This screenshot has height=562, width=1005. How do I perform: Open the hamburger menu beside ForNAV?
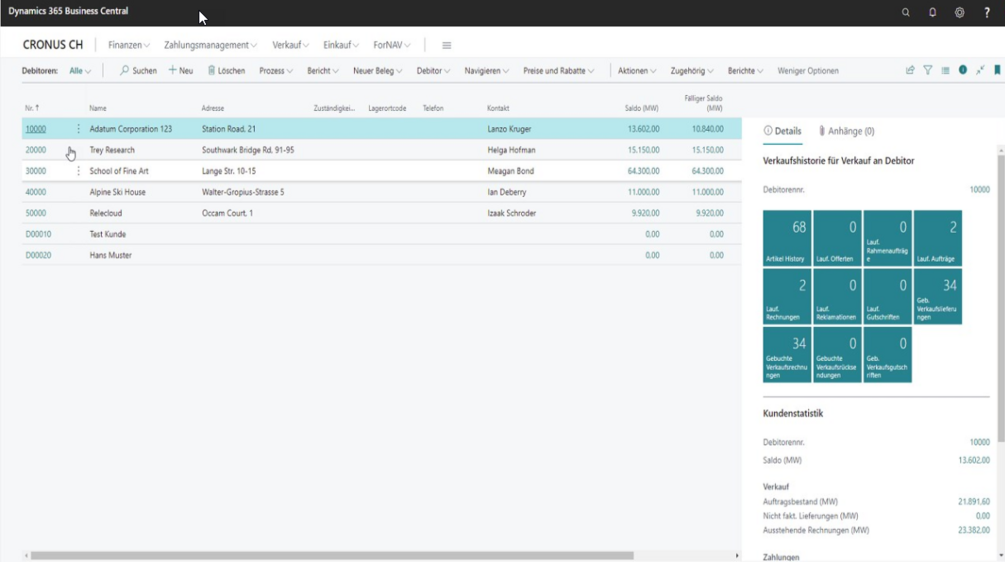coord(447,45)
